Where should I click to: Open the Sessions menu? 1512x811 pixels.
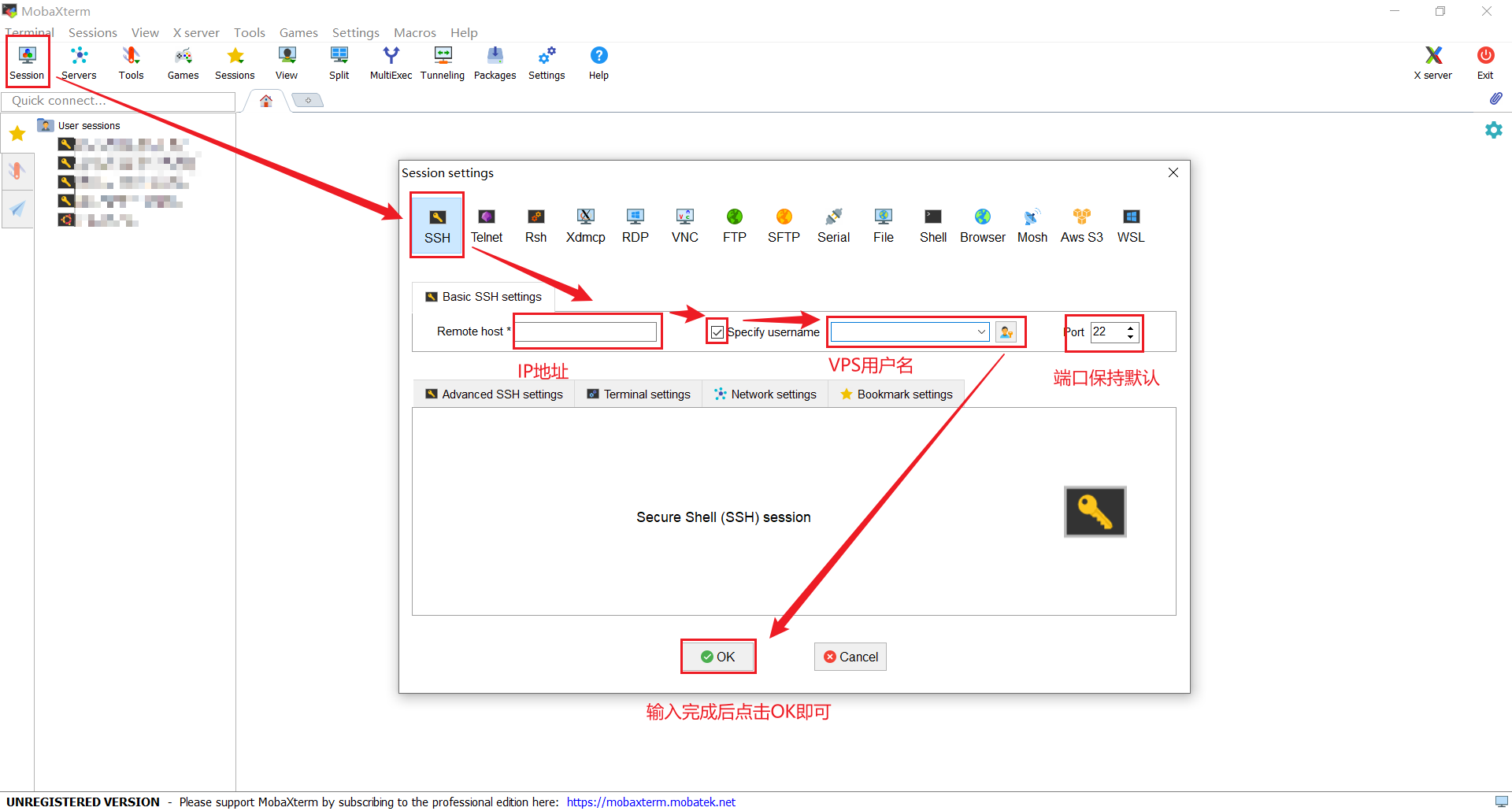point(93,33)
